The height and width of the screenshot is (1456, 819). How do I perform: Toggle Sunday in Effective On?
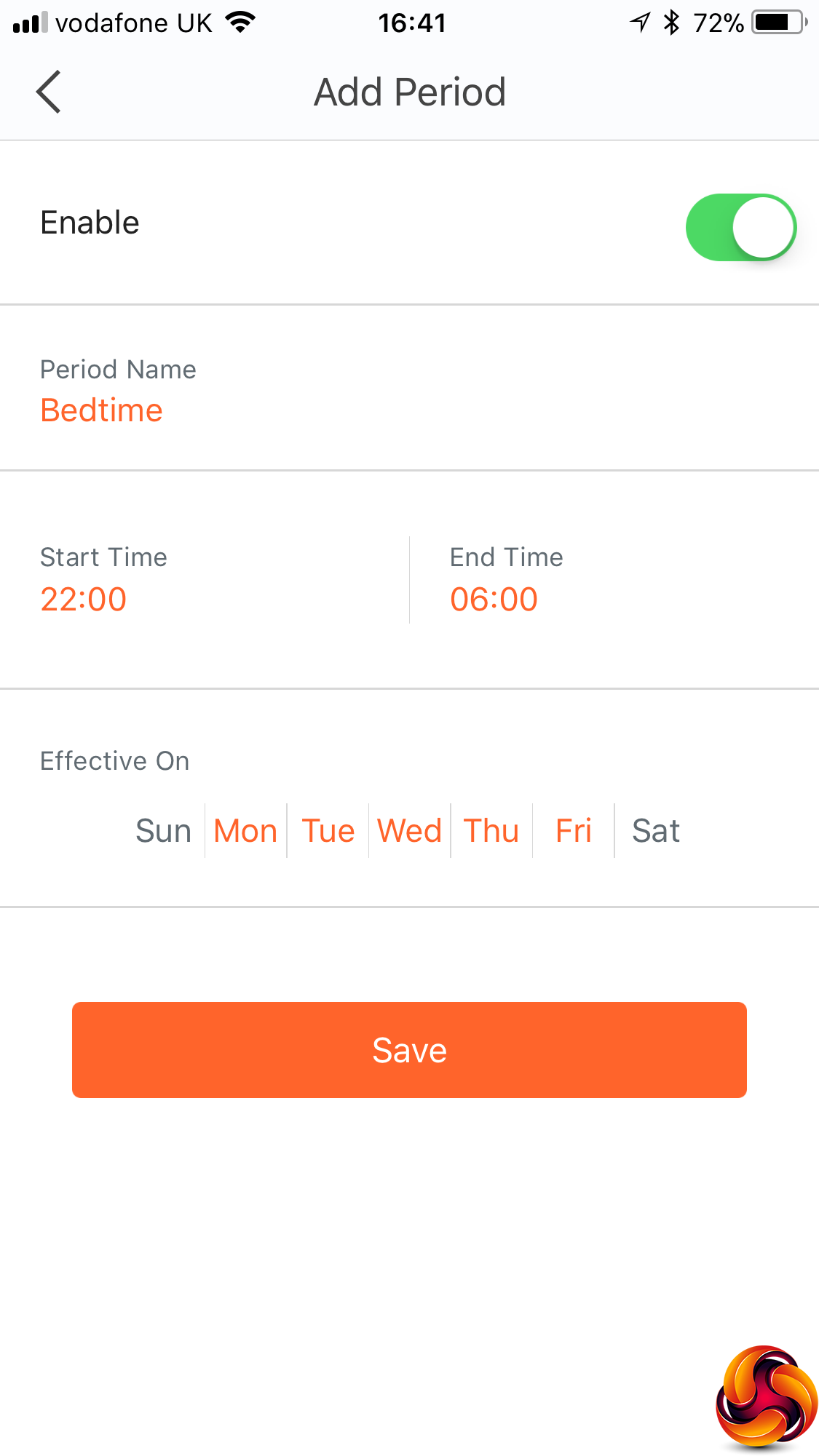163,831
